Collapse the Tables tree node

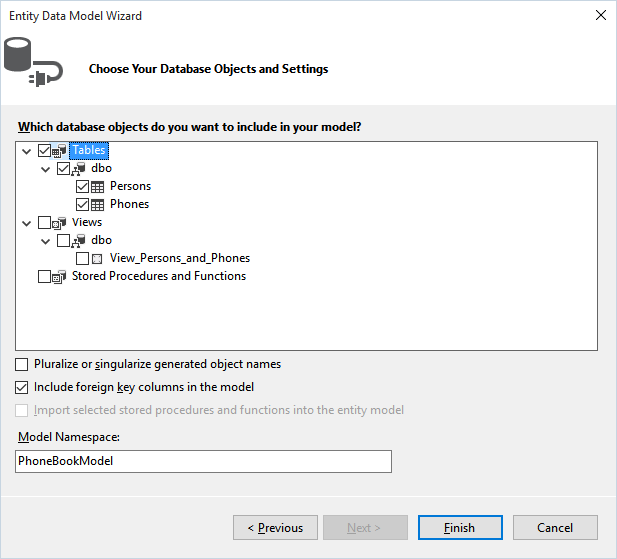click(x=26, y=151)
